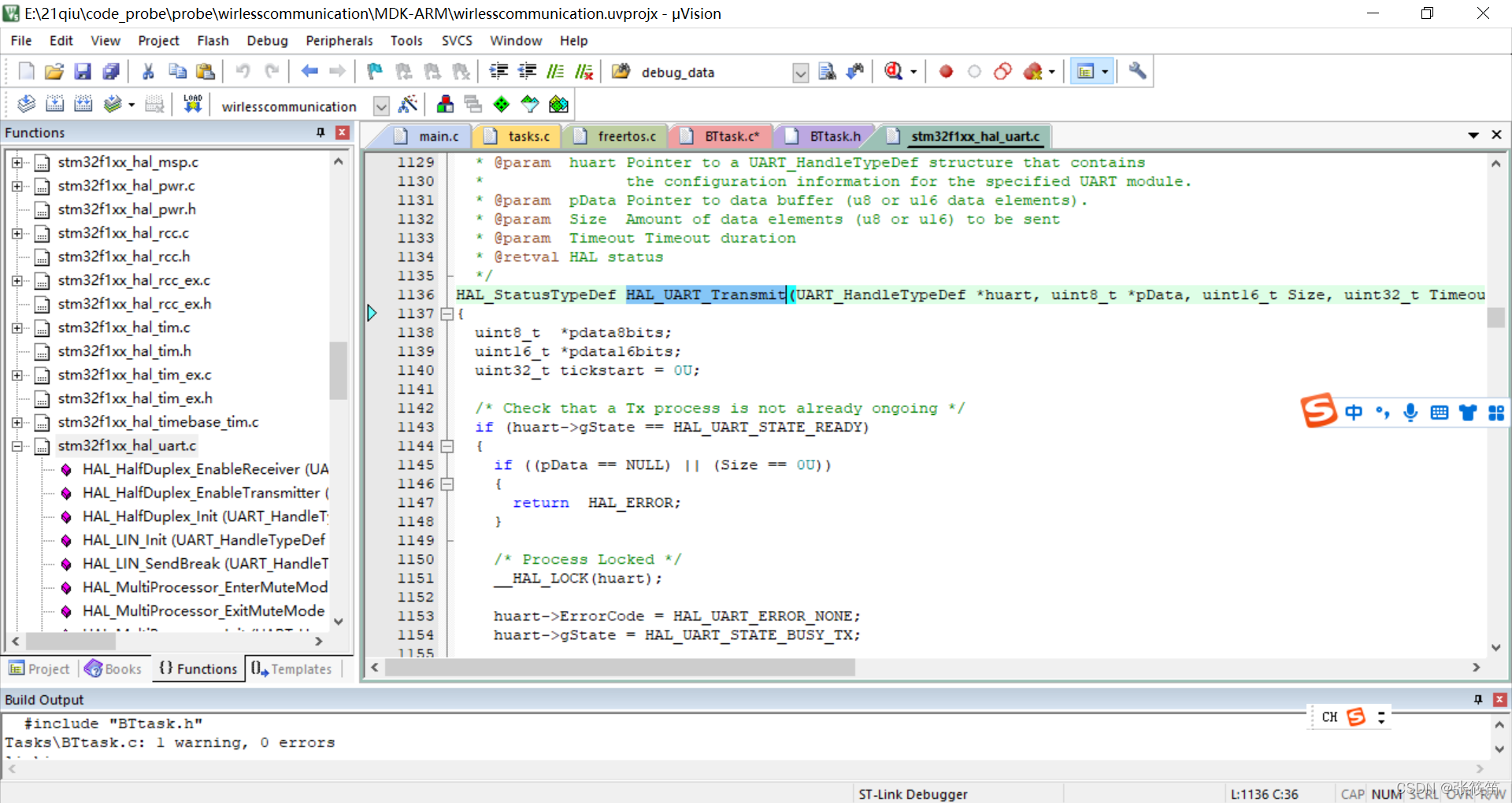Collapse stm32f1xx_hal_uart.c tree node
This screenshot has width=1512, height=803.
tap(17, 446)
